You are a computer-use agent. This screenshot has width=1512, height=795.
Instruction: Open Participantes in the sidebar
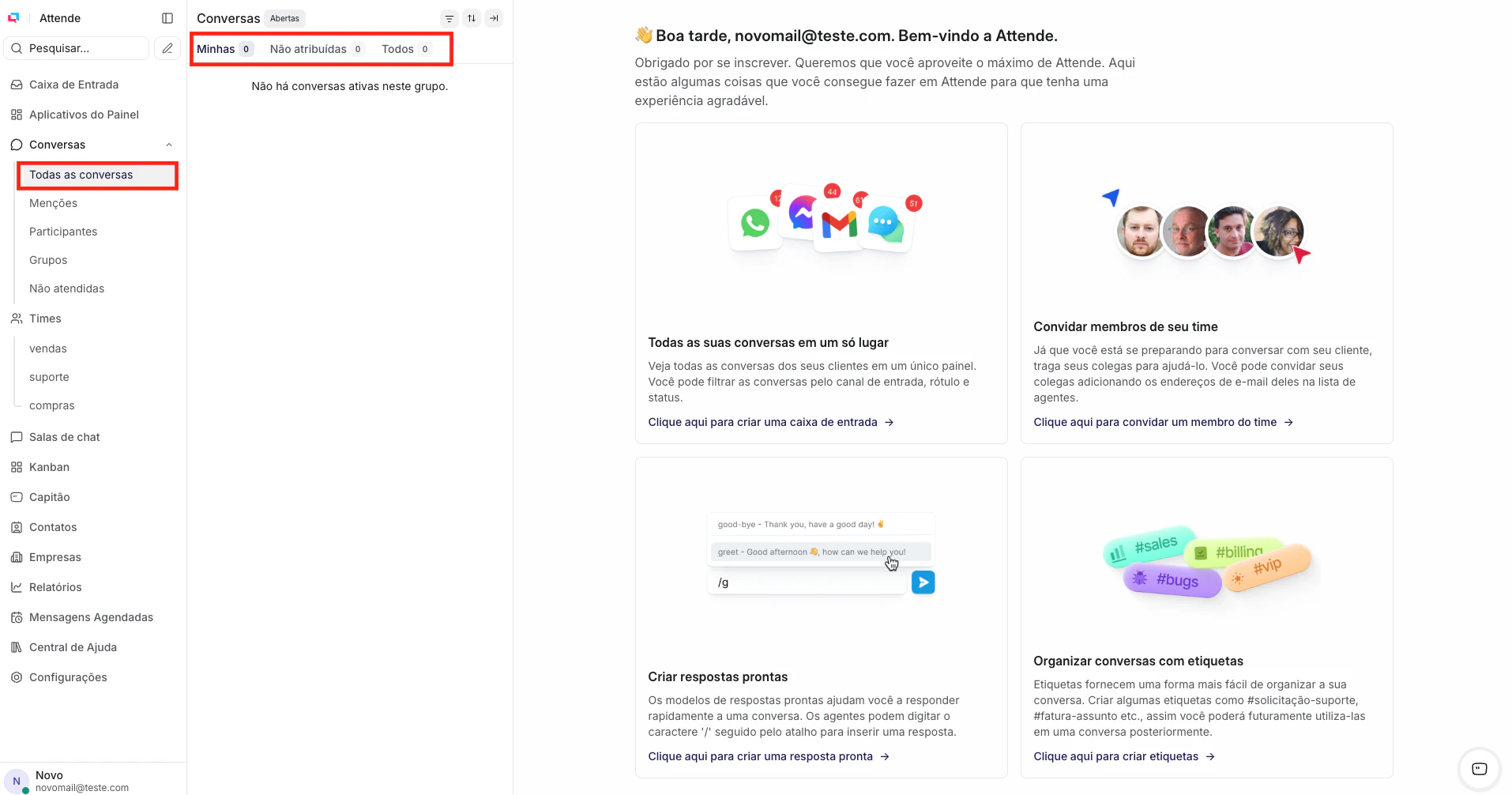(63, 232)
